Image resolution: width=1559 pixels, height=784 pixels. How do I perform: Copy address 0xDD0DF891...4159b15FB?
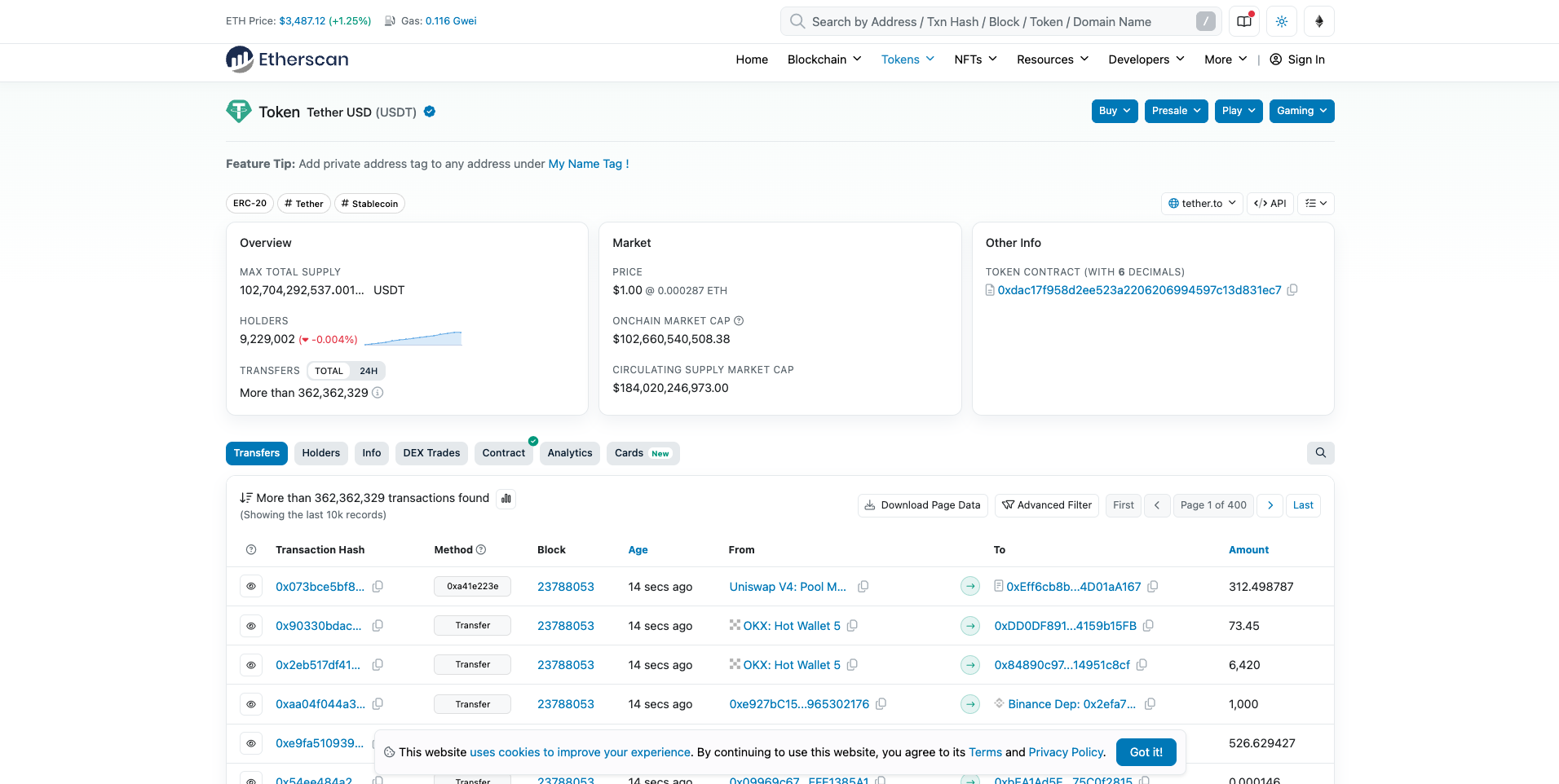tap(1148, 626)
